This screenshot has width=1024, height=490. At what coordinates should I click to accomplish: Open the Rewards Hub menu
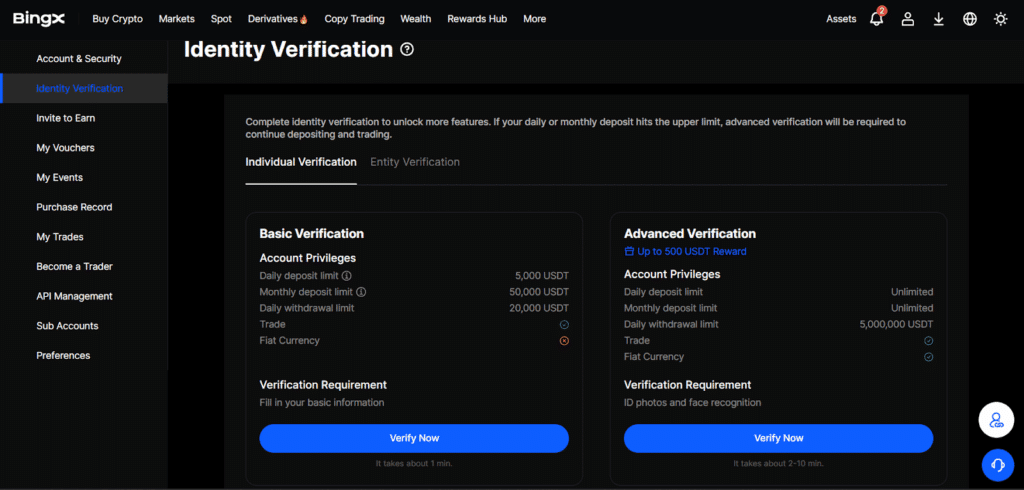[x=477, y=19]
